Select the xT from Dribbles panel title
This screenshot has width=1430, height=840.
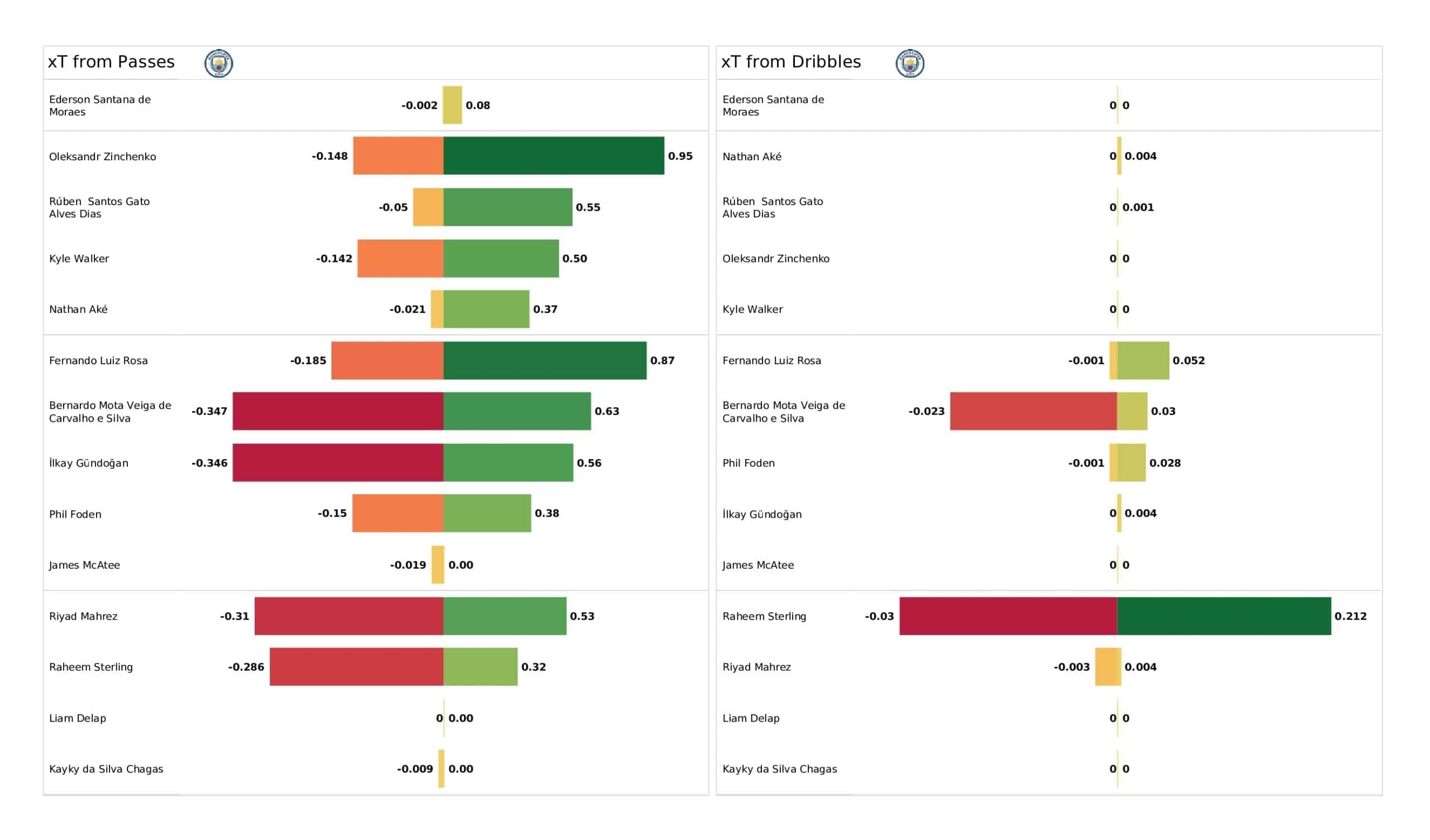[790, 62]
